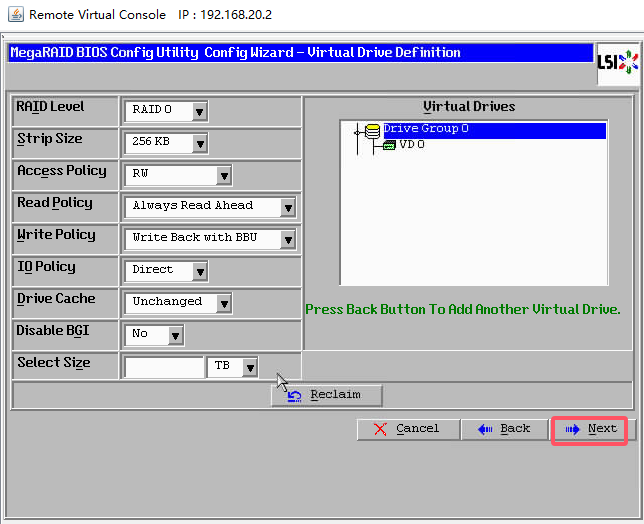Open the Disable BGI dropdown arrow
This screenshot has width=644, height=524.
click(175, 336)
